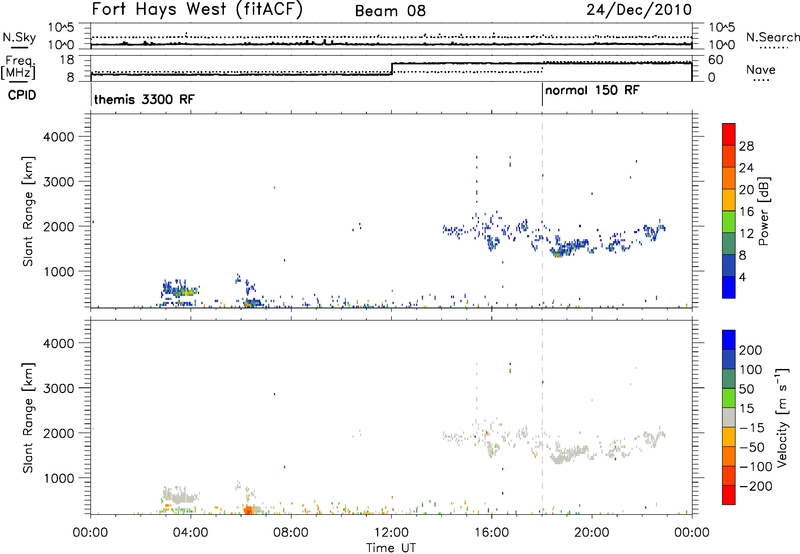Screen dimensions: 800x554
Task: Click the "18" frequency axis tick label
Action: click(x=67, y=60)
